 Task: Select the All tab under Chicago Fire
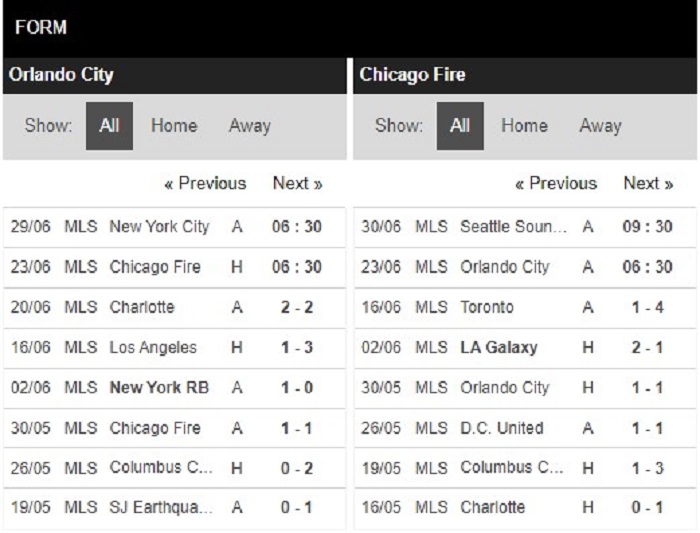(460, 126)
